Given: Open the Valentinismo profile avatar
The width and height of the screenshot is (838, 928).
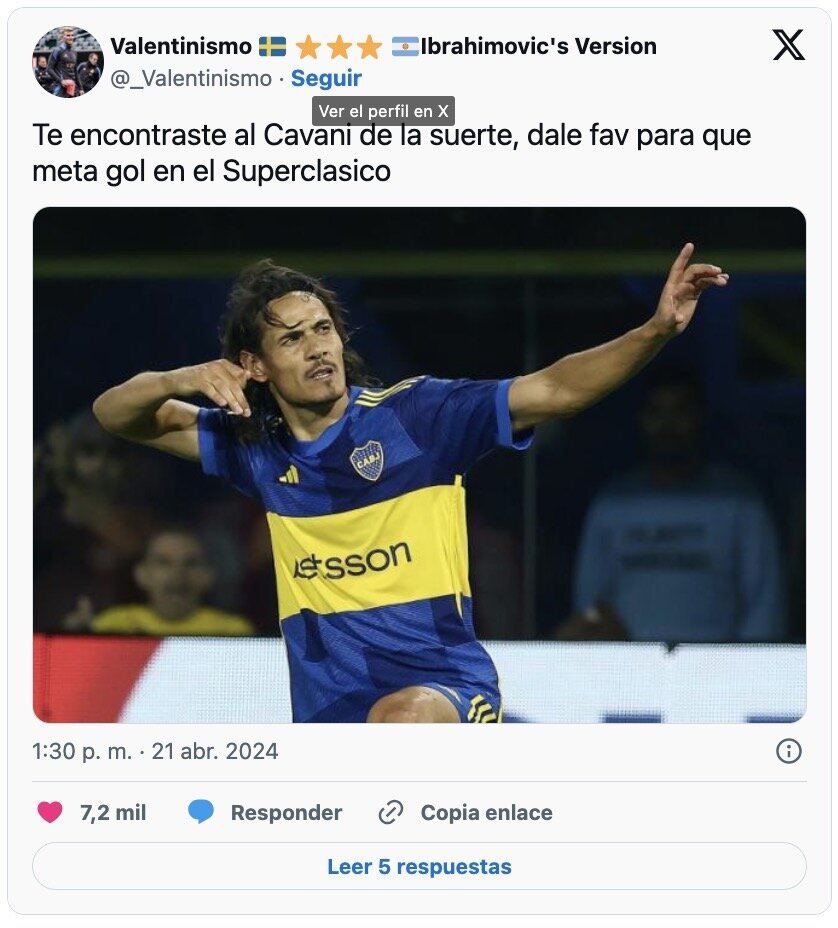Looking at the screenshot, I should 67,62.
